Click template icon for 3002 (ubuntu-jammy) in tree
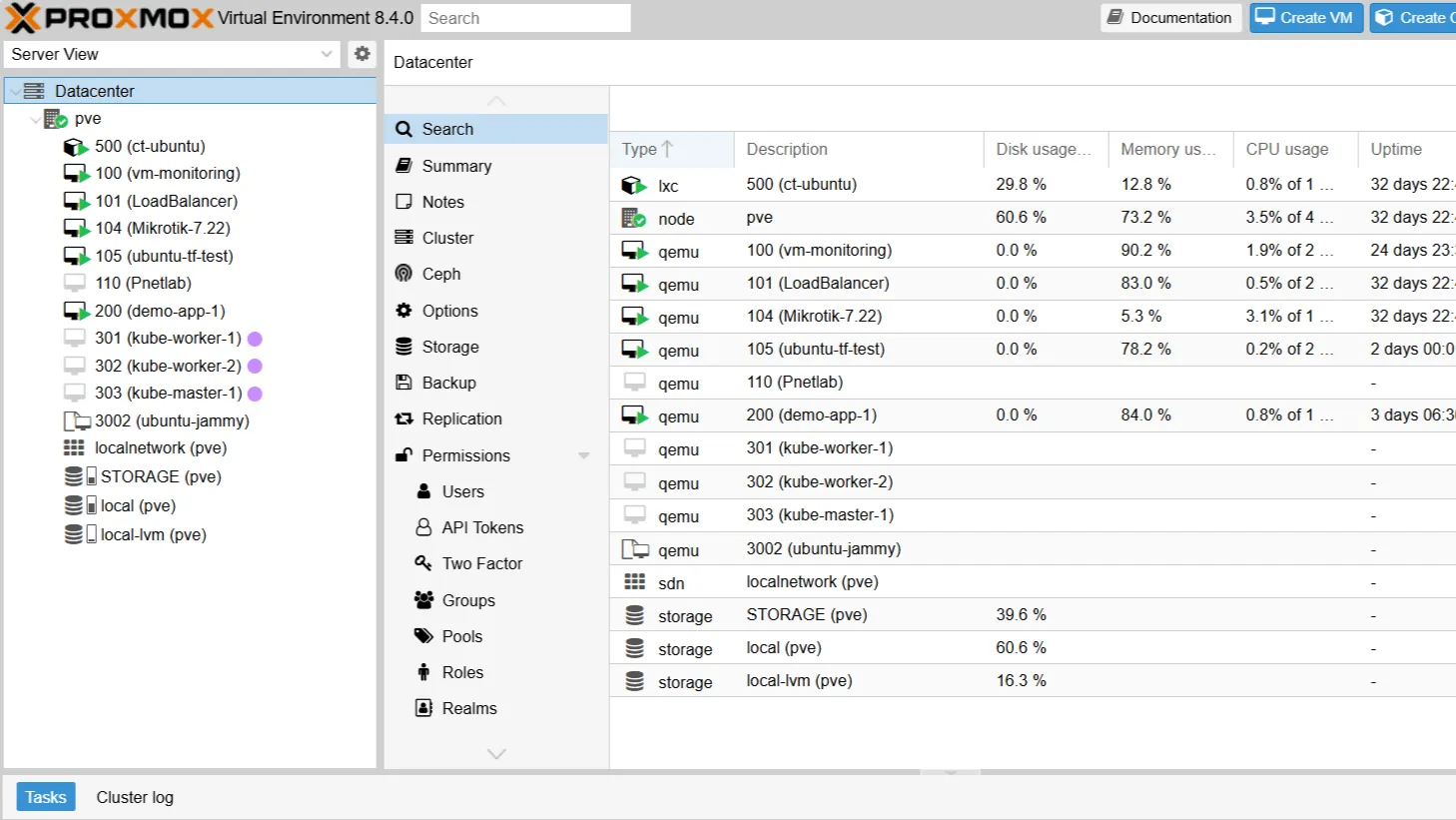 point(77,421)
